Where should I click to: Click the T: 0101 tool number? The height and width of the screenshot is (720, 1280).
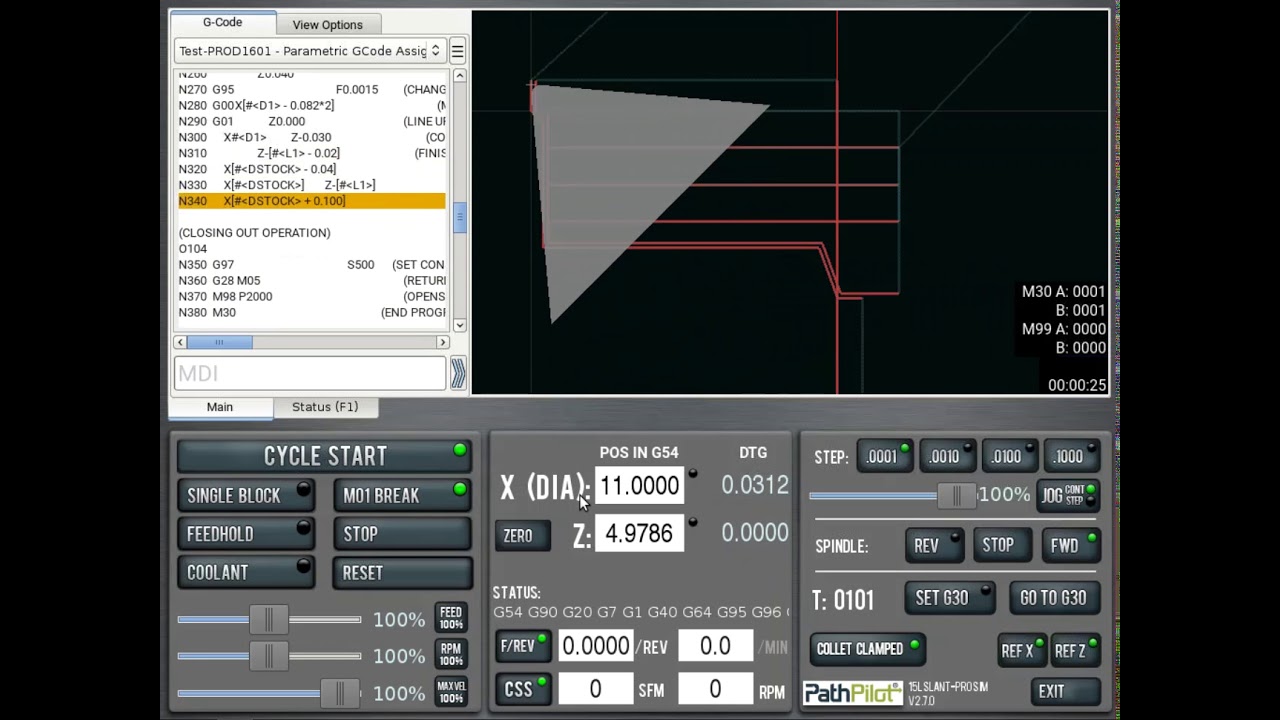click(842, 600)
